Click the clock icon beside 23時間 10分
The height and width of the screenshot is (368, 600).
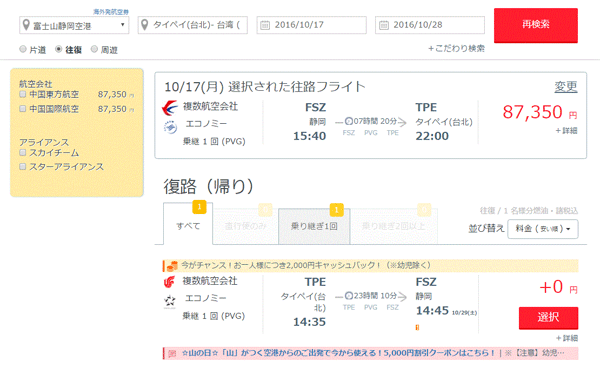(349, 296)
